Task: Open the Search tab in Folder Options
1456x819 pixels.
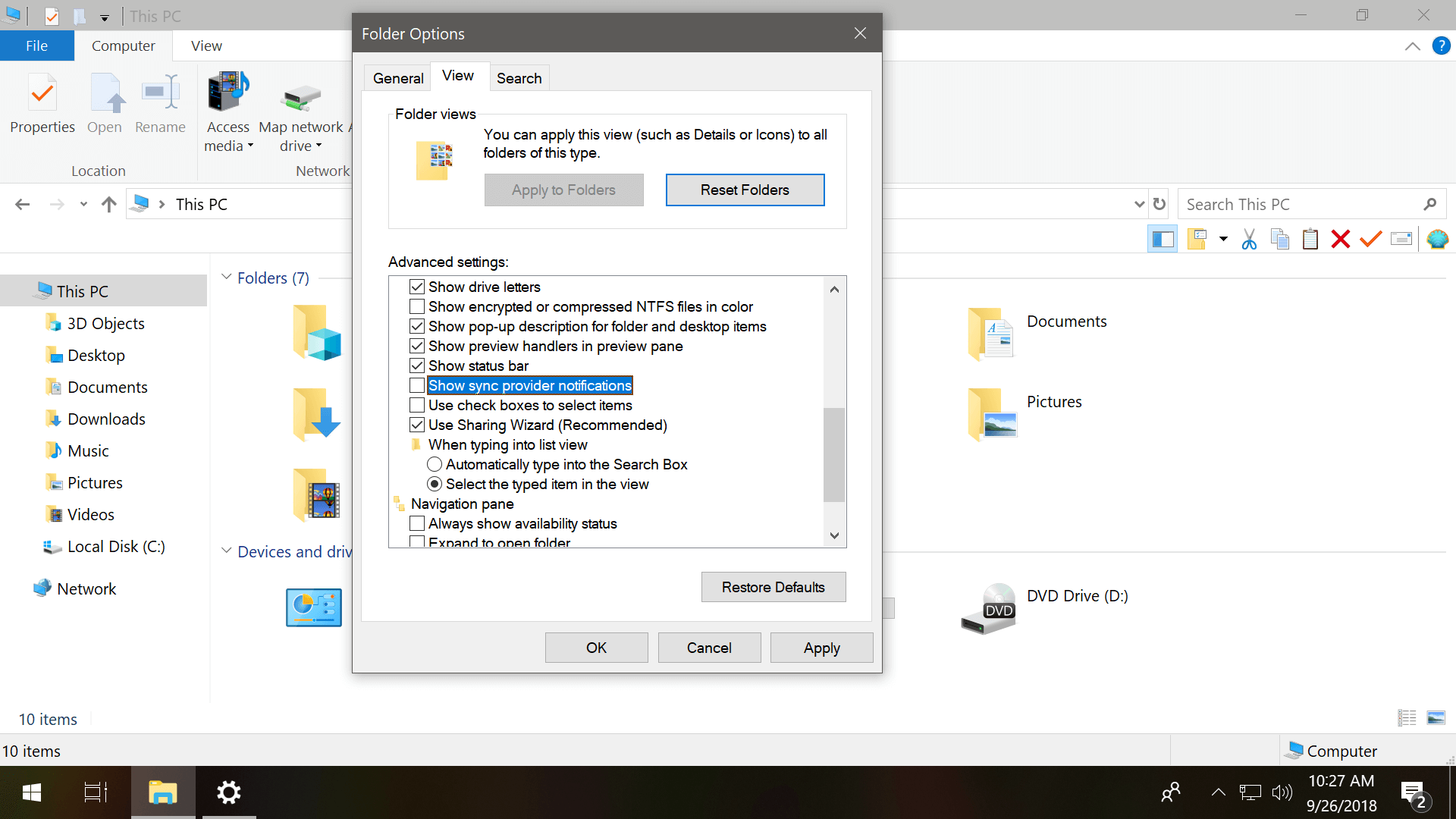Action: pos(519,78)
